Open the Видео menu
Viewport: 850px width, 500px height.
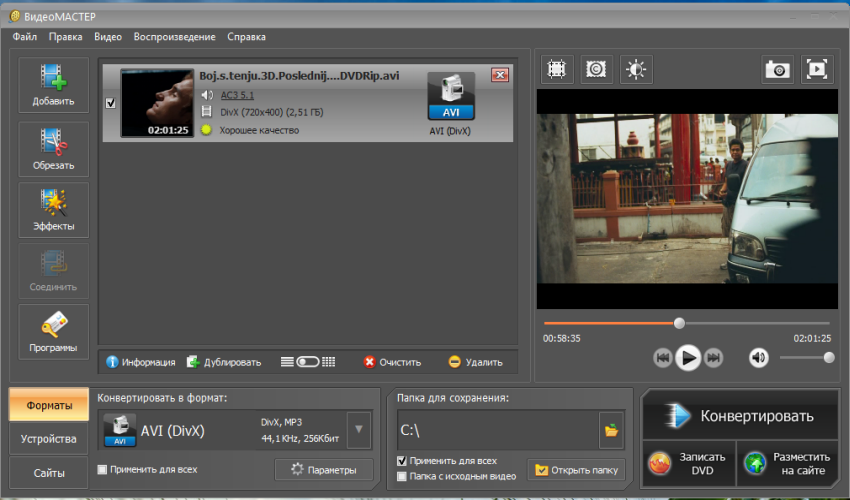click(108, 37)
